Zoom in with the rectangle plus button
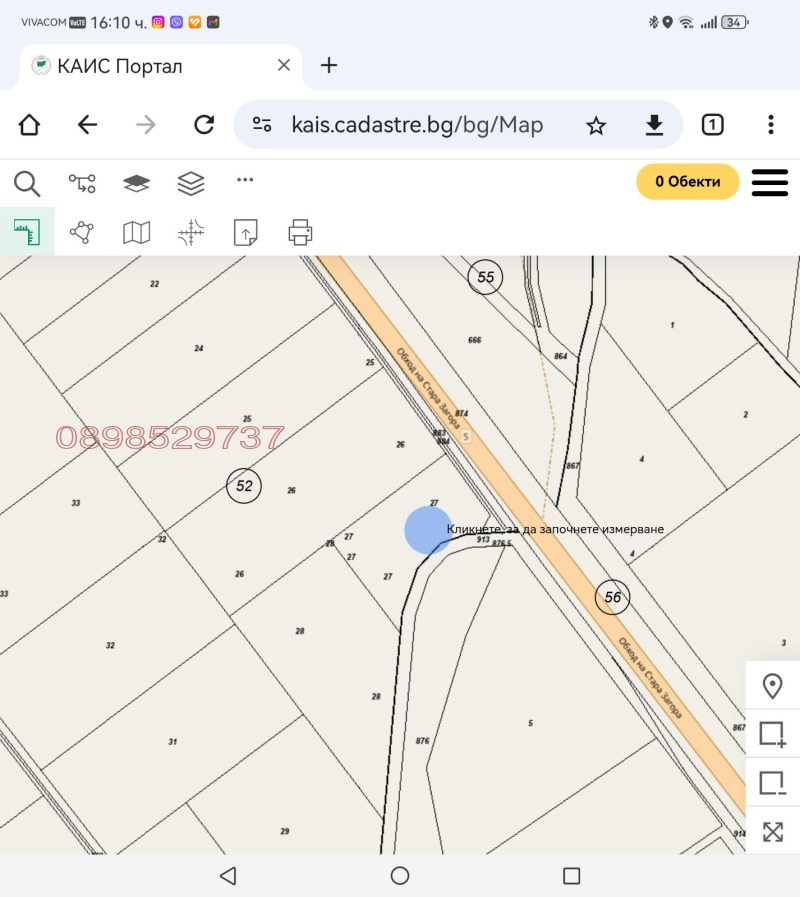The image size is (800, 897). click(772, 734)
